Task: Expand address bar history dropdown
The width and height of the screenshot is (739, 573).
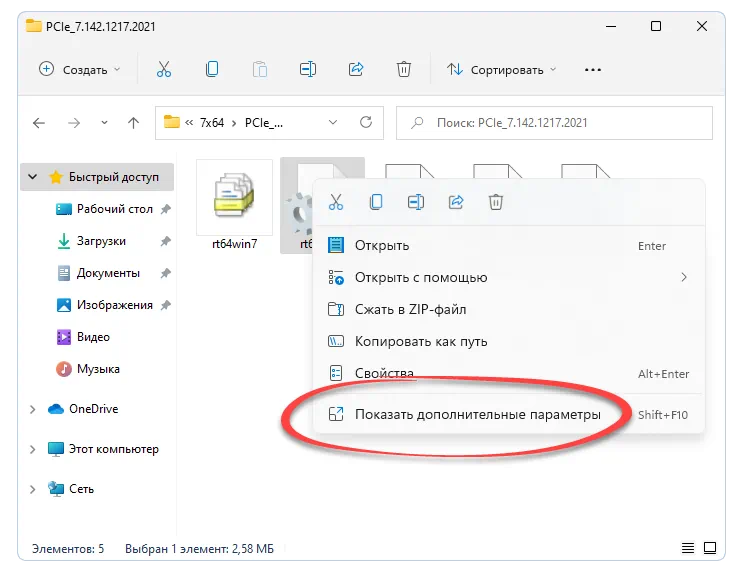Action: (333, 123)
